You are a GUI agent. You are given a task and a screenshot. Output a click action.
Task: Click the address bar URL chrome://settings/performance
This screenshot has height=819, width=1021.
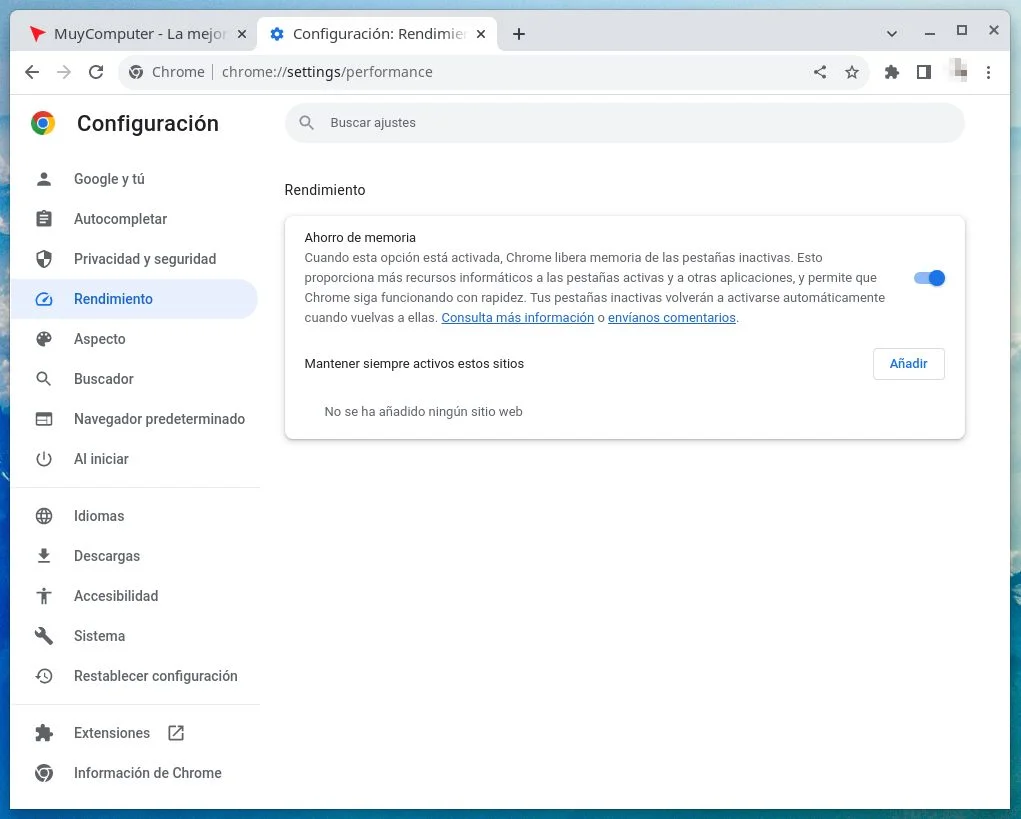coord(327,72)
